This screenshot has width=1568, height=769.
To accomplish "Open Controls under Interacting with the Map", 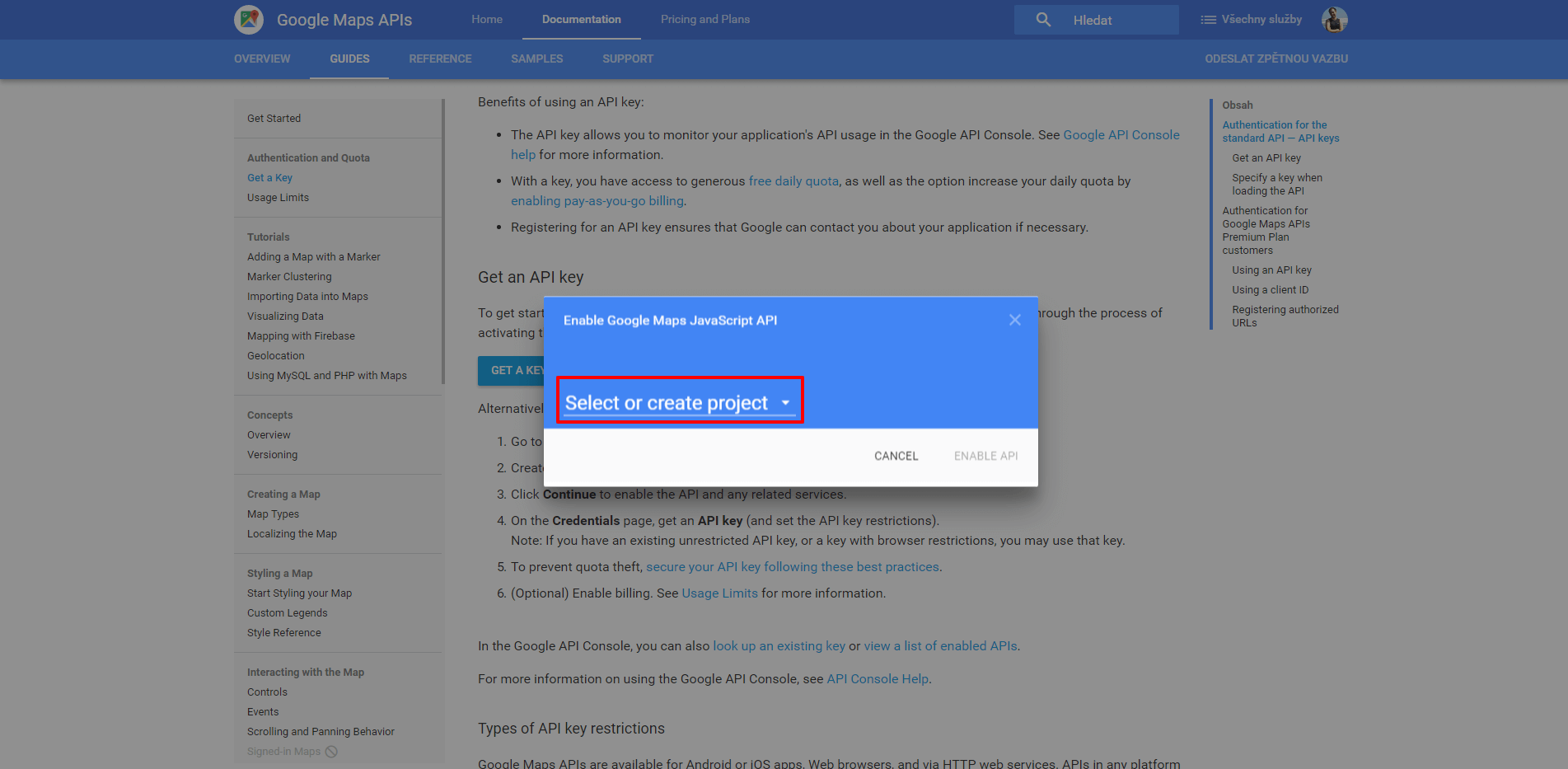I will tap(267, 692).
